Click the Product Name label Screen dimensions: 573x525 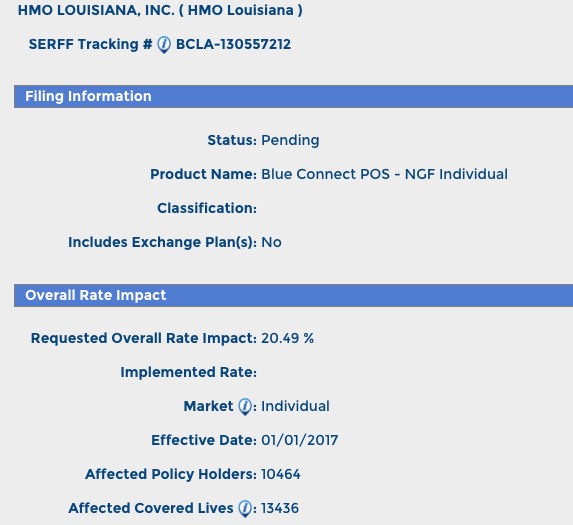[x=204, y=174]
